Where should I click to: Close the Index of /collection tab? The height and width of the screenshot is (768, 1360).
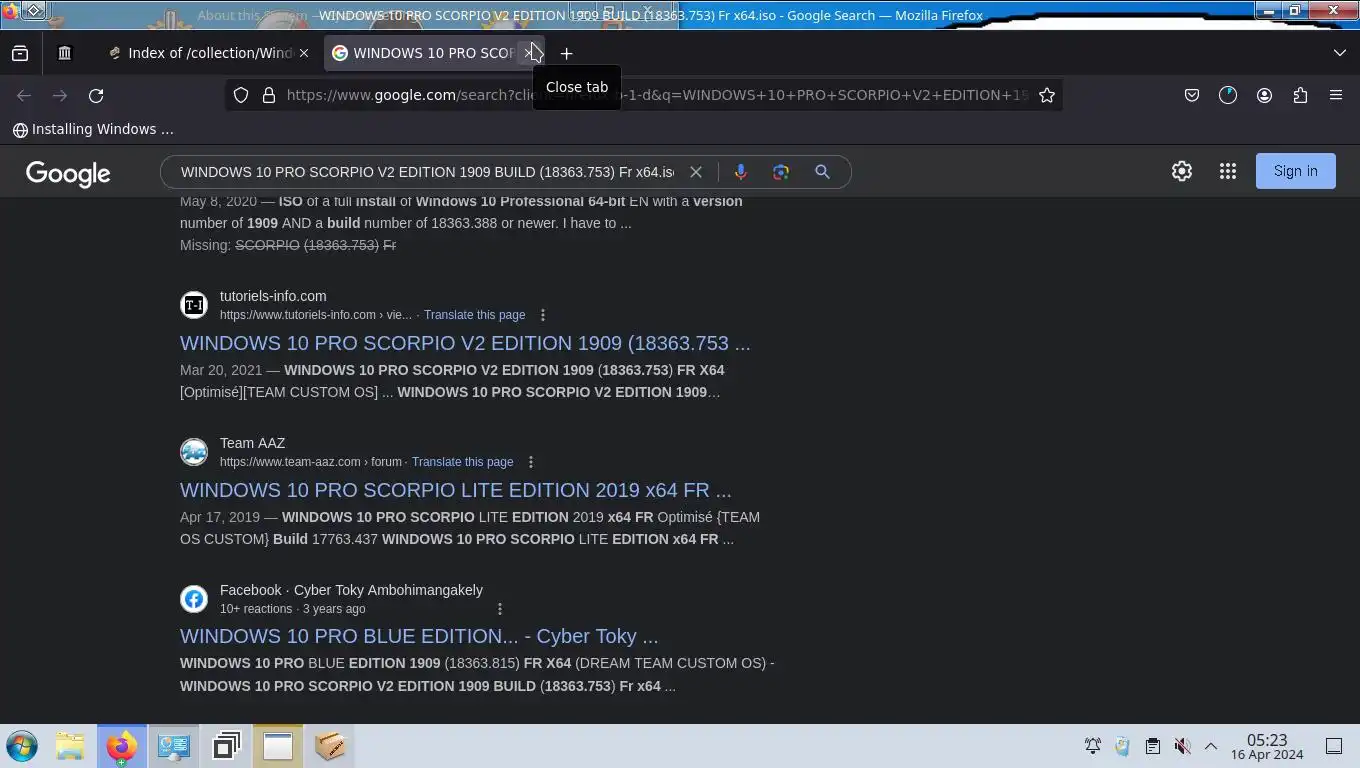(304, 53)
